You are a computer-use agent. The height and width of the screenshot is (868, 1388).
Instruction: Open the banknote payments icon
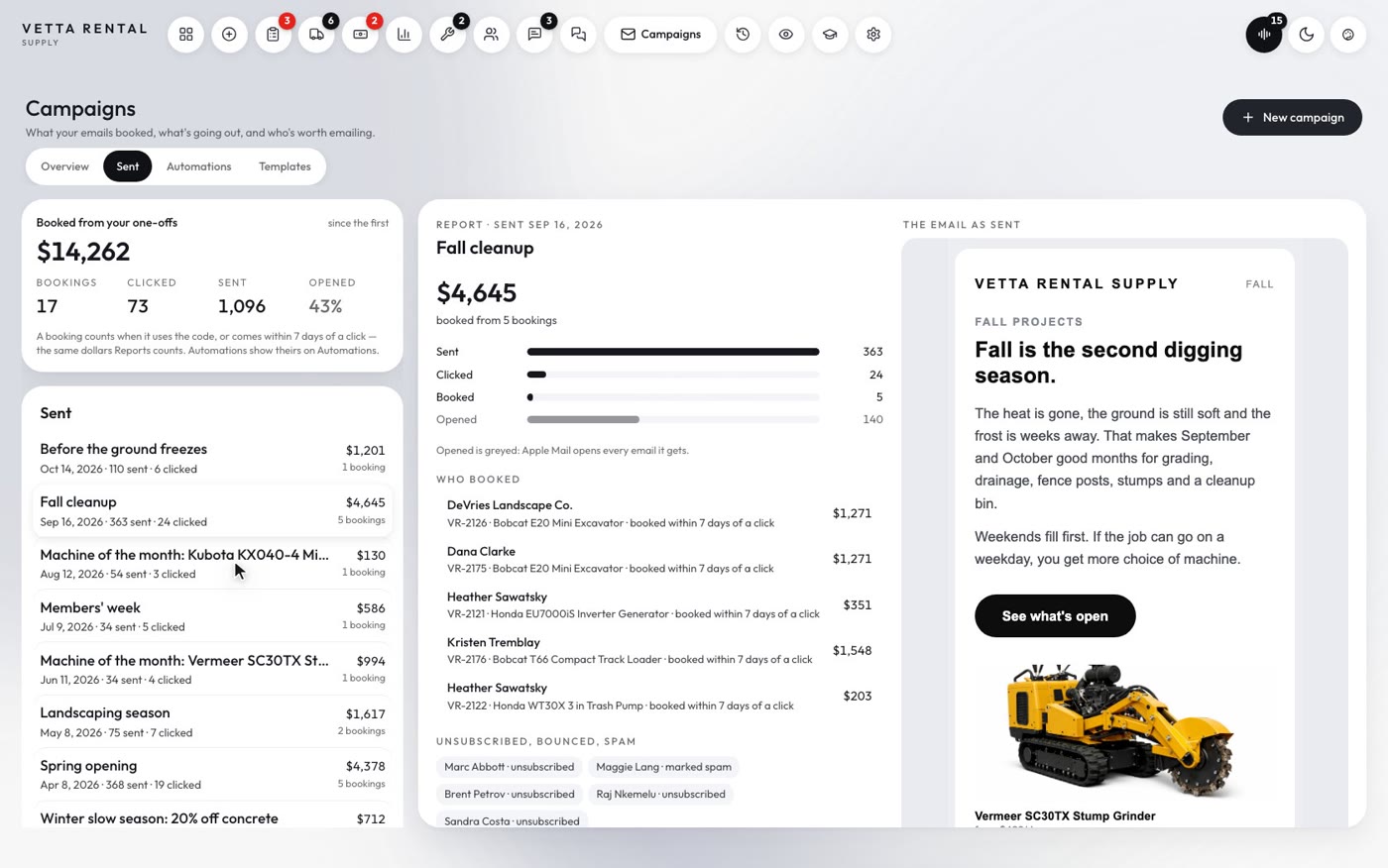(360, 35)
